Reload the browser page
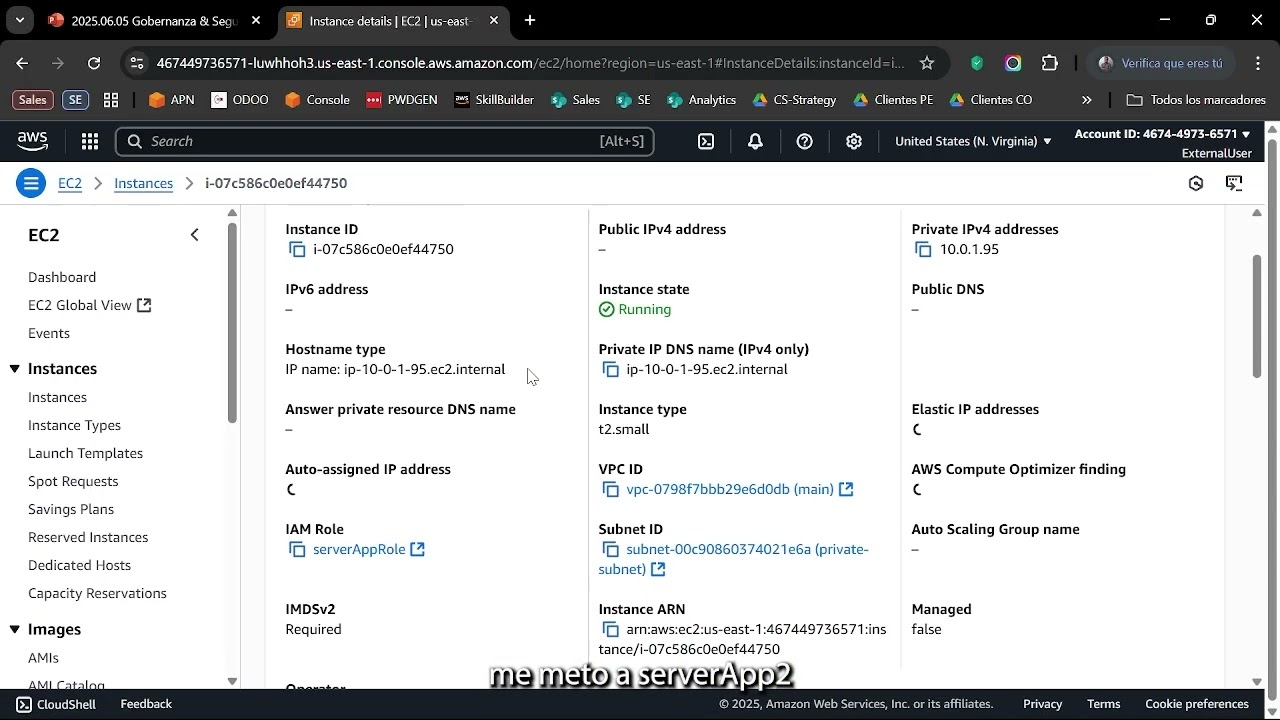The width and height of the screenshot is (1280, 720). point(93,63)
